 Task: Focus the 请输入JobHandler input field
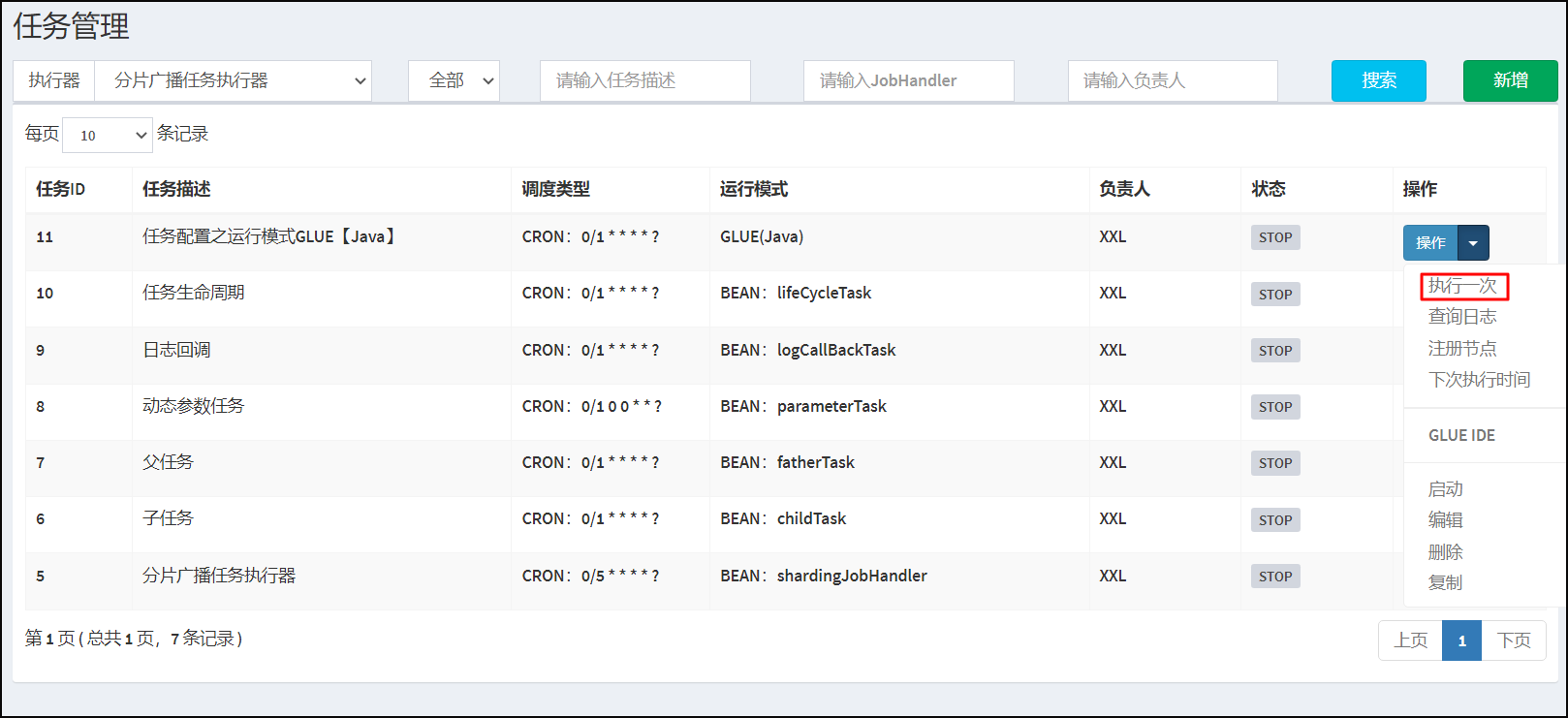pyautogui.click(x=909, y=81)
